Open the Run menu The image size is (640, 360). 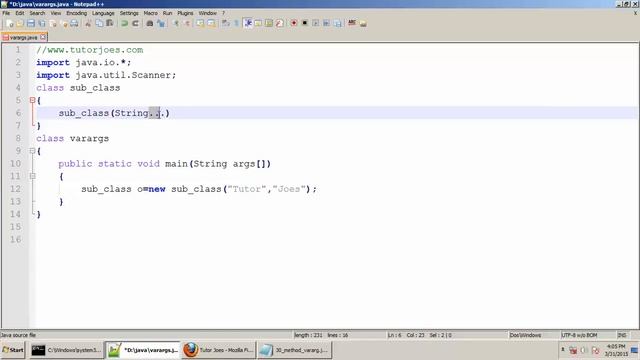[x=167, y=13]
